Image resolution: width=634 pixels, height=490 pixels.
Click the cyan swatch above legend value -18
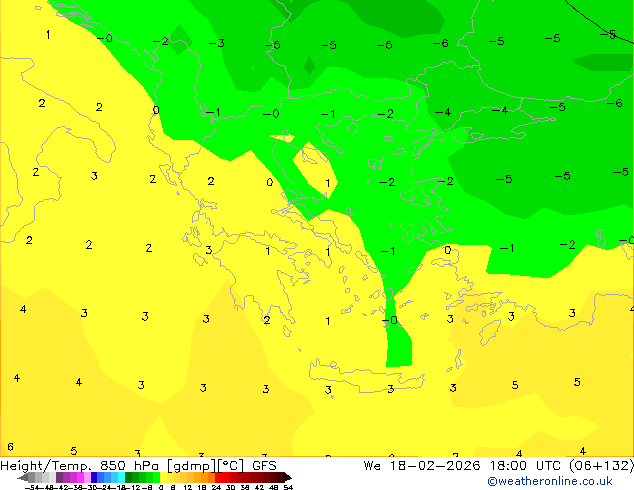[x=121, y=477]
